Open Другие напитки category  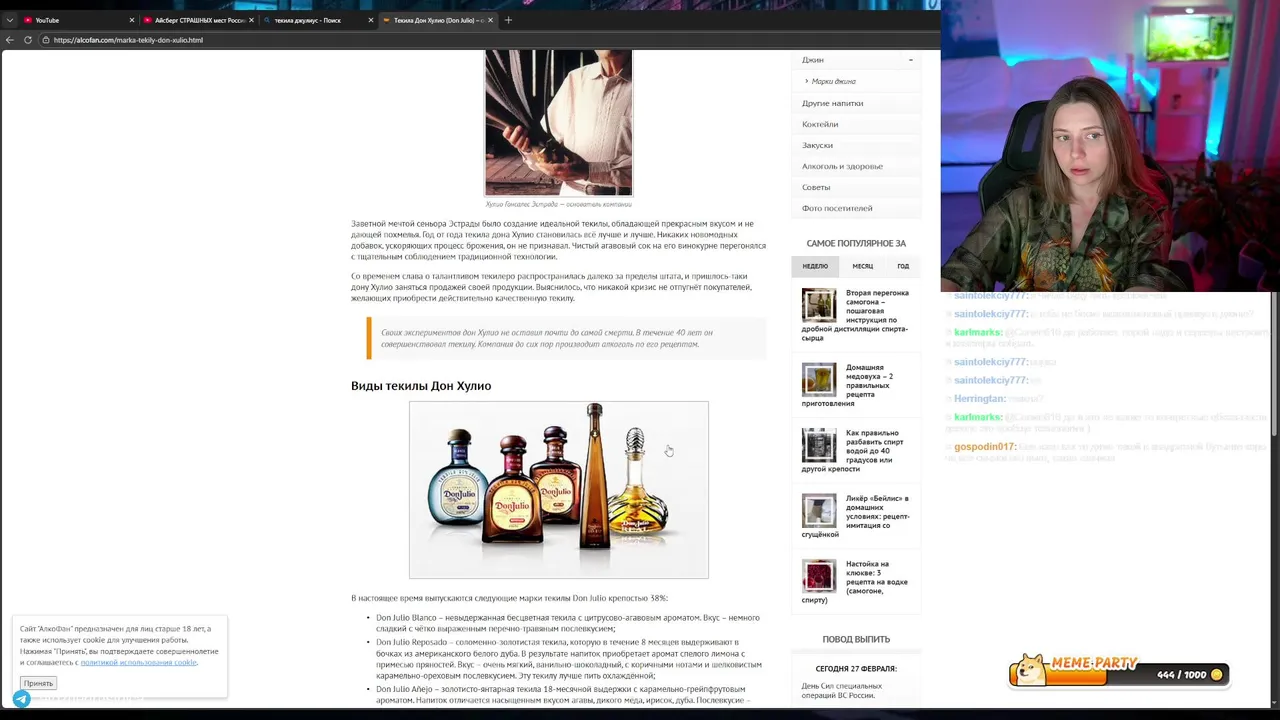coord(832,103)
